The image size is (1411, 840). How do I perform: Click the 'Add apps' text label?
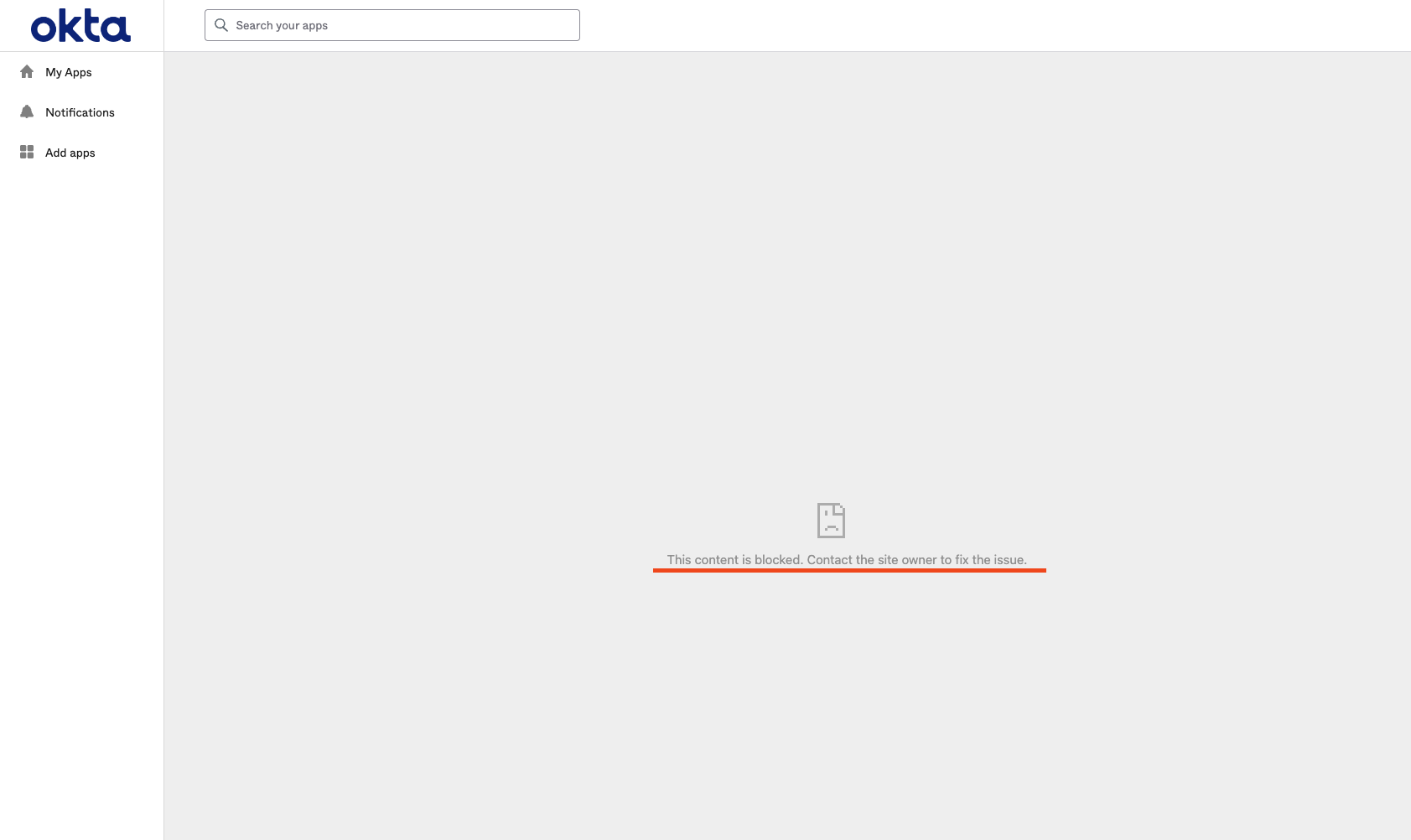70,153
